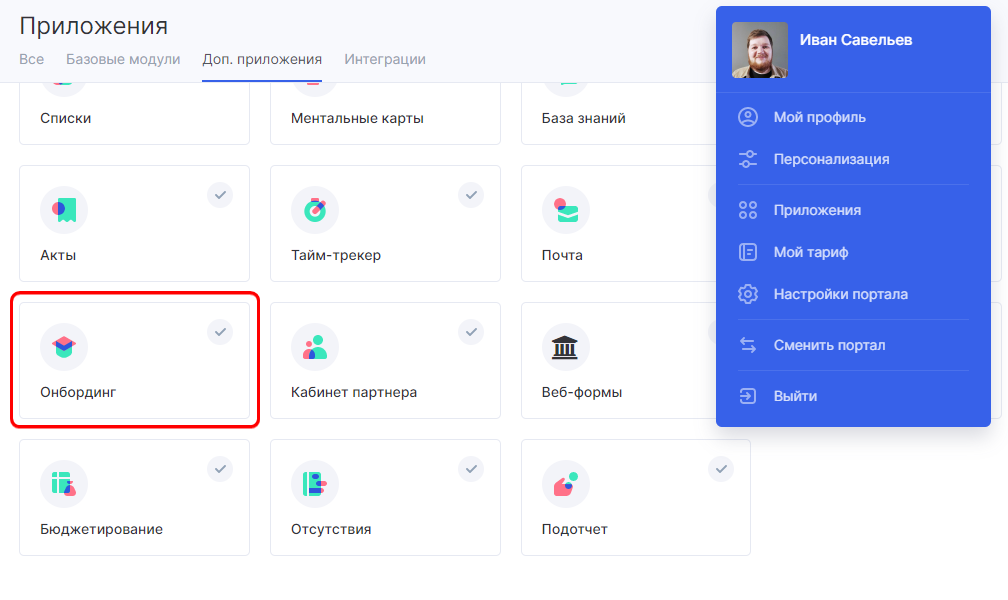Open the Интеграции tab
The width and height of the screenshot is (1008, 600).
pyautogui.click(x=384, y=59)
